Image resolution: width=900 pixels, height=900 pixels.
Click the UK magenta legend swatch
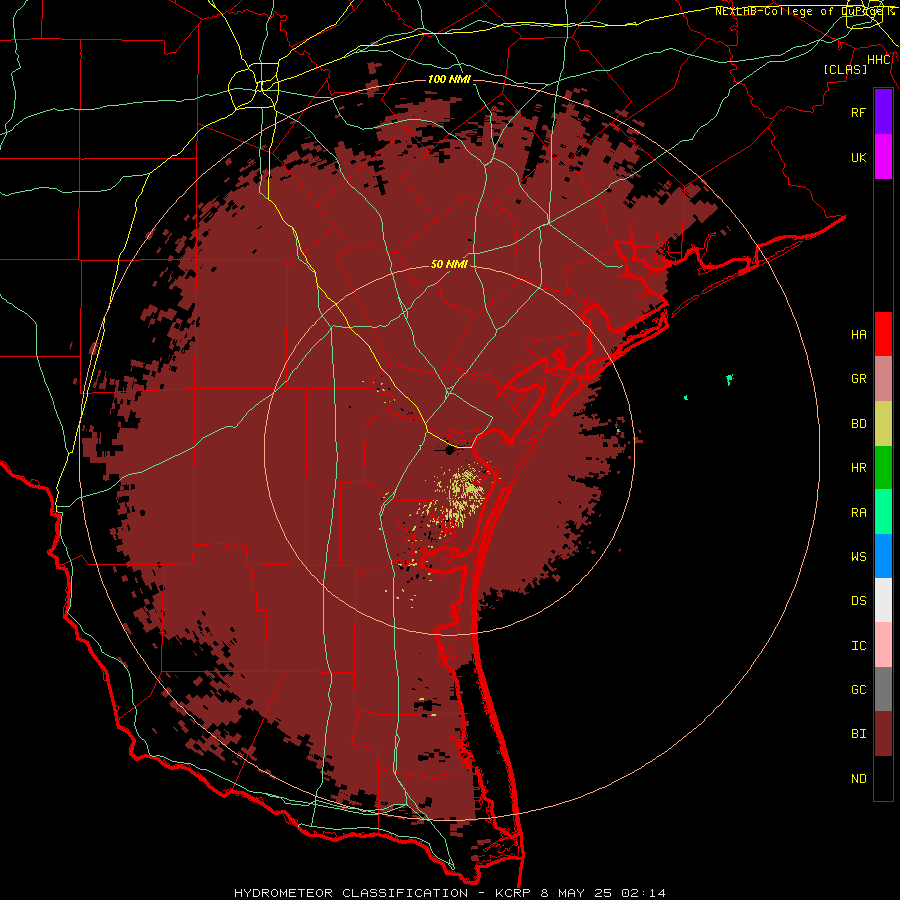pos(883,157)
